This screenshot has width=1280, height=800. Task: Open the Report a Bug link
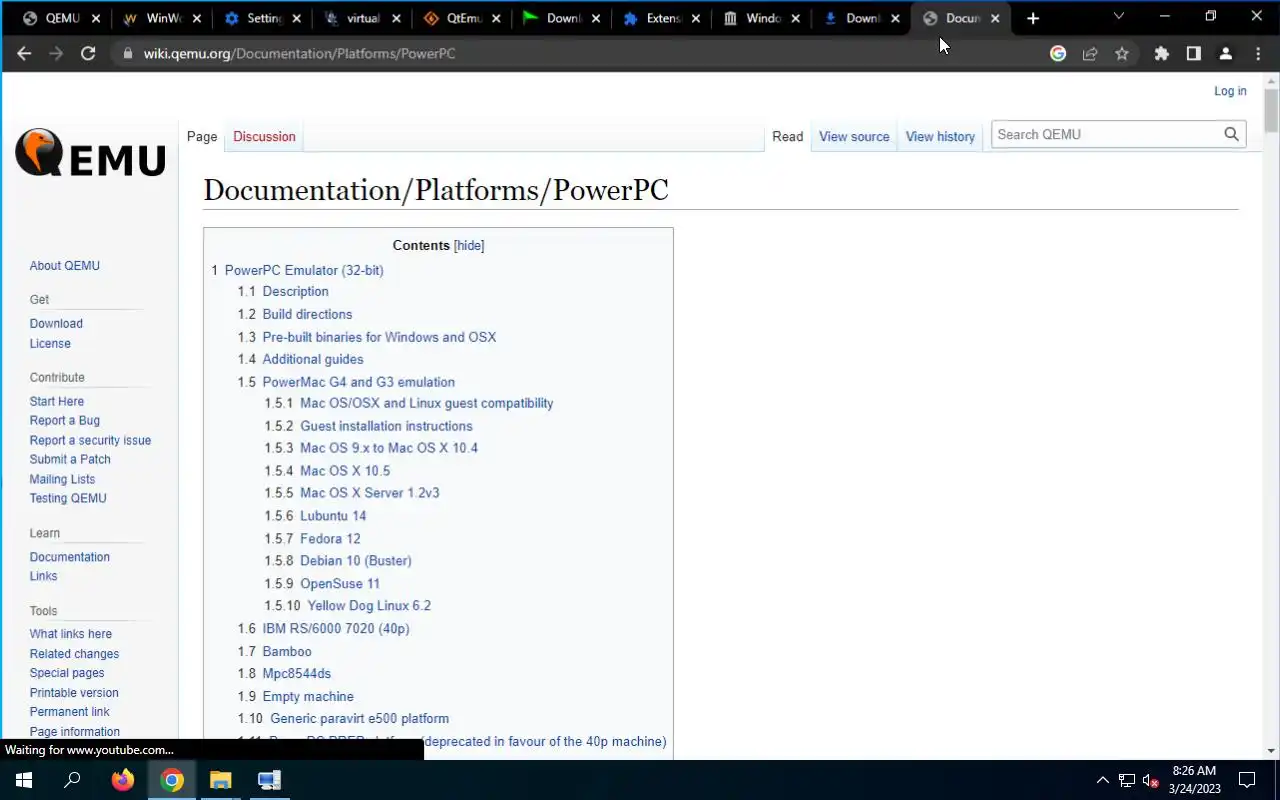tap(65, 420)
